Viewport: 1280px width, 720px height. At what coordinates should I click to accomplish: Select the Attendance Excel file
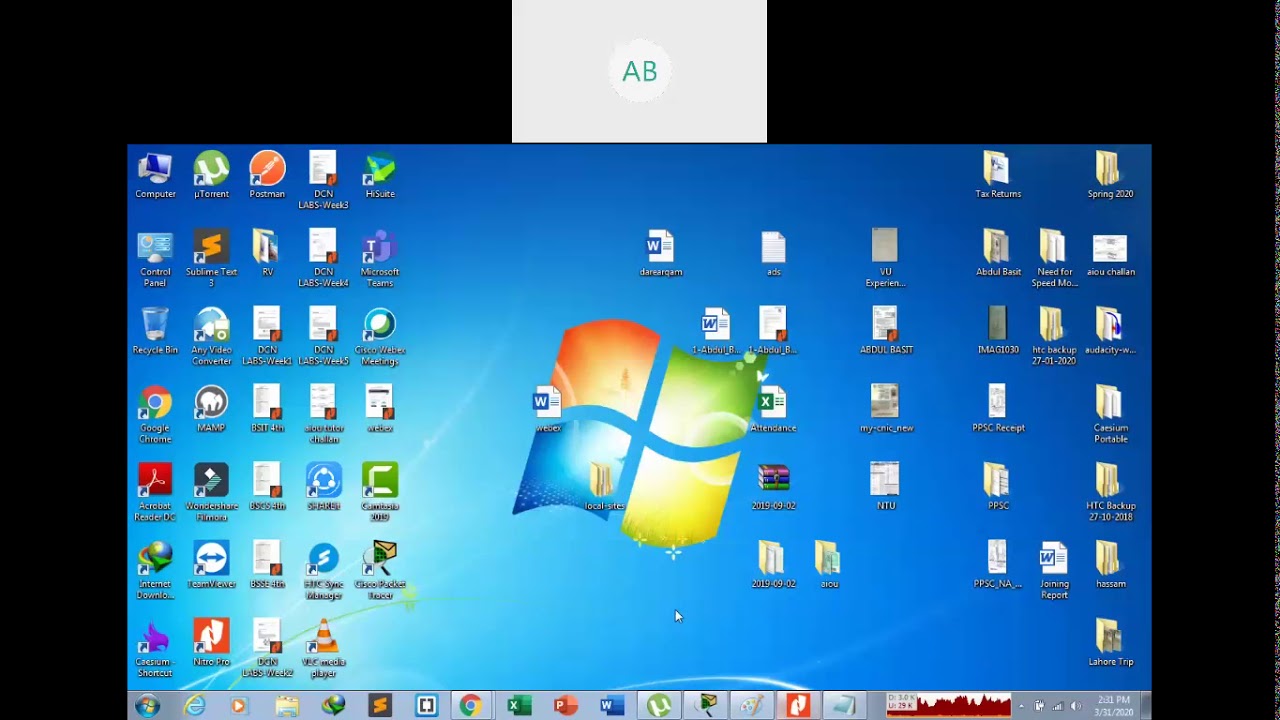tap(773, 409)
